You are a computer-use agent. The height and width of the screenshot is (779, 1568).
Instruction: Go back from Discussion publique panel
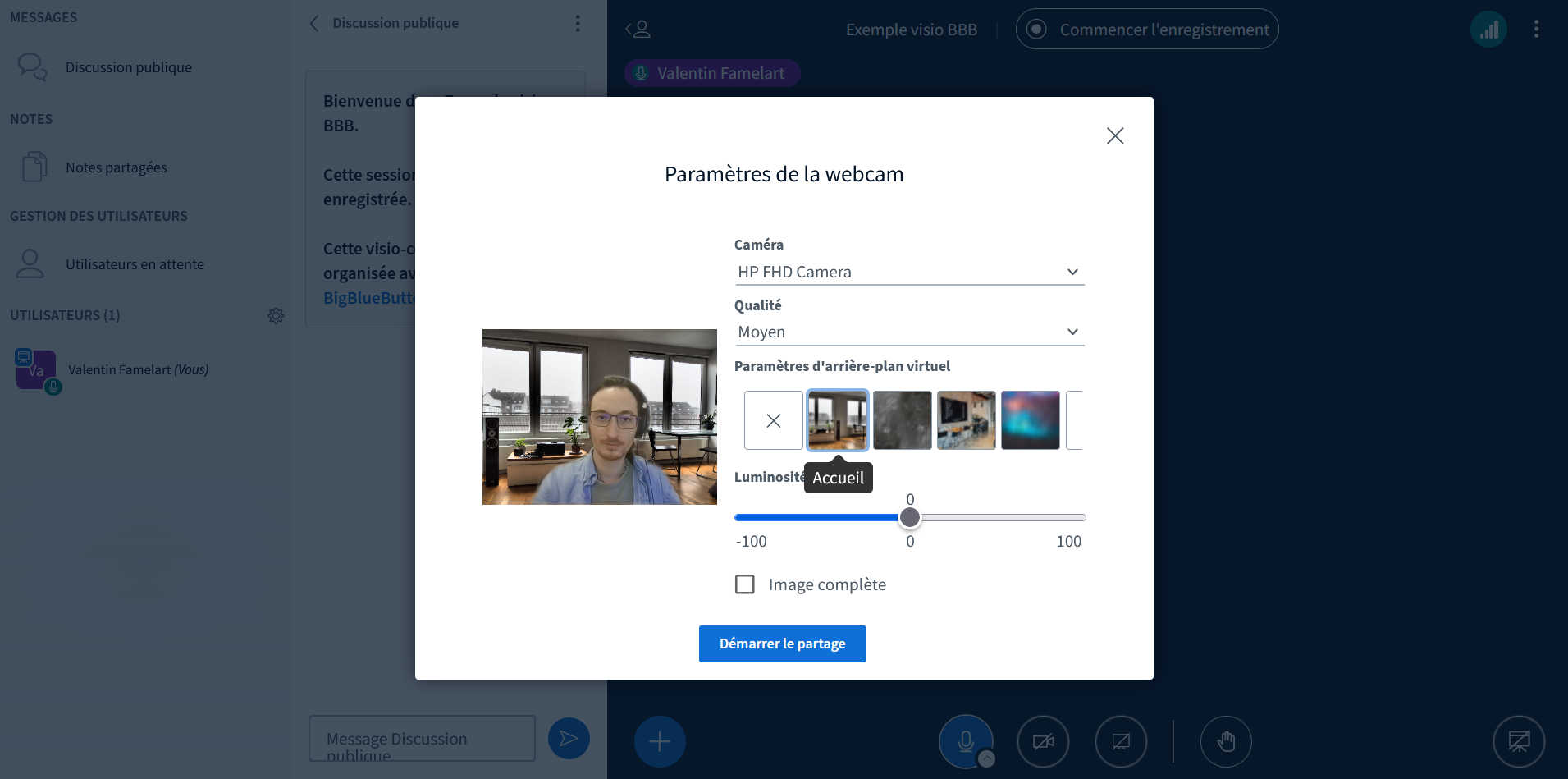pos(313,23)
